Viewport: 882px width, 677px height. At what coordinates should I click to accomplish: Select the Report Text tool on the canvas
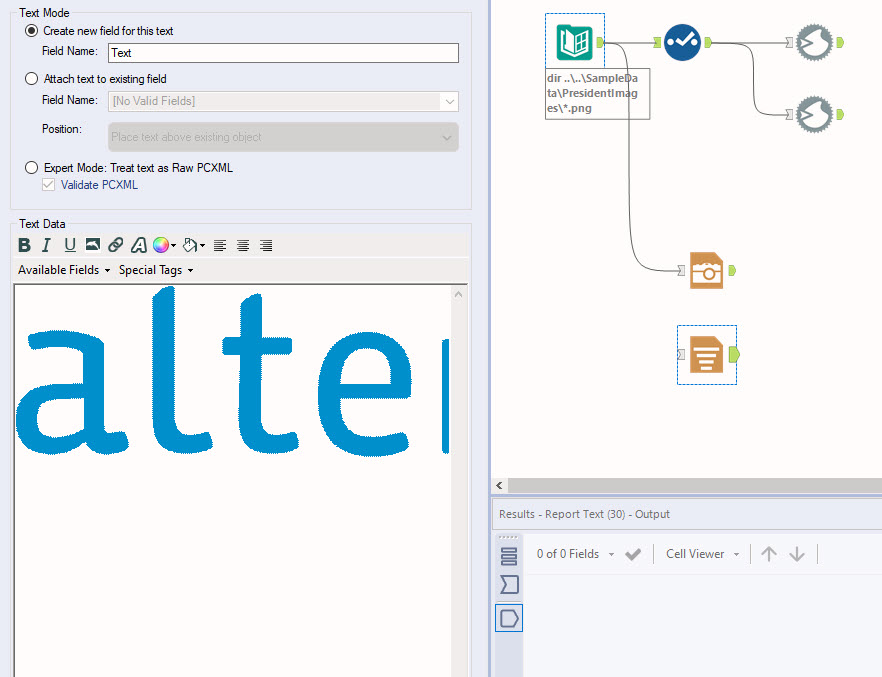coord(707,355)
